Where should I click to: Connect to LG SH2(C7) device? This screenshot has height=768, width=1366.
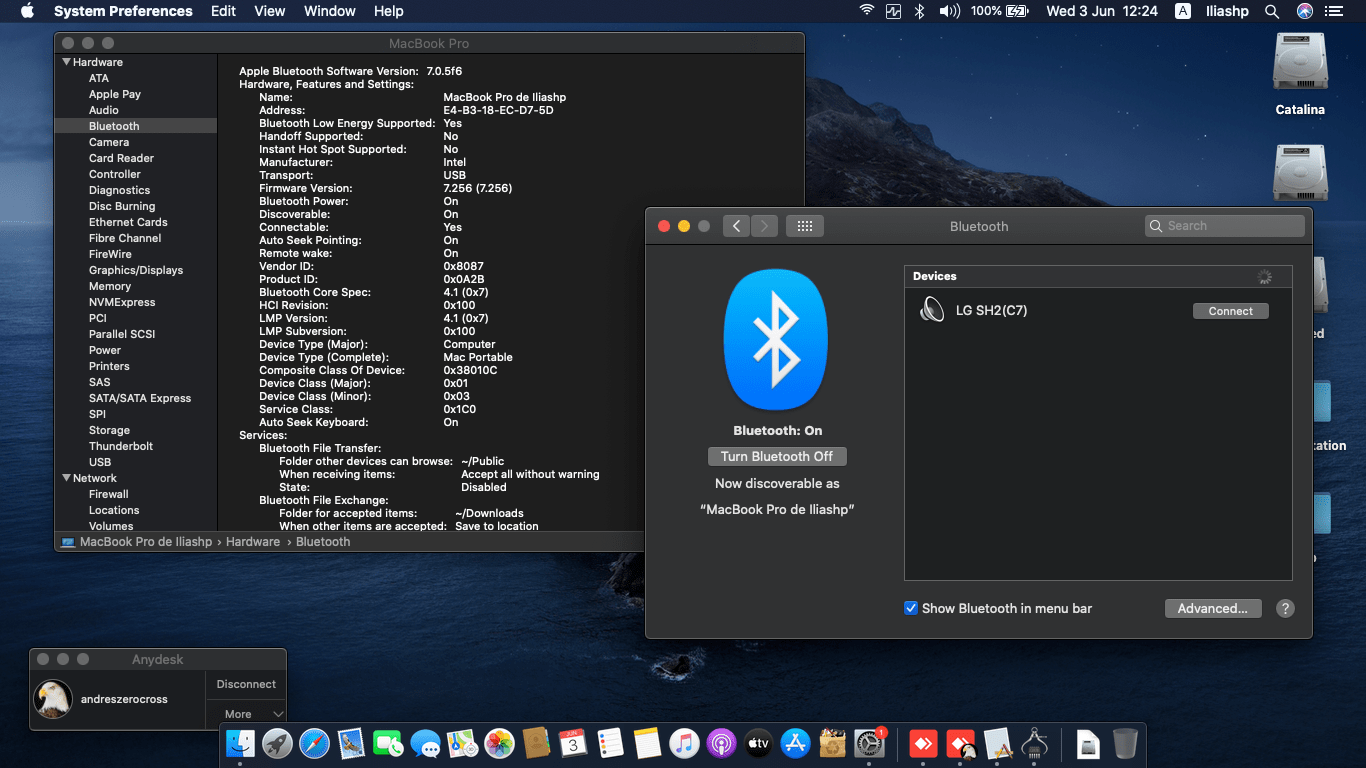coord(1230,311)
